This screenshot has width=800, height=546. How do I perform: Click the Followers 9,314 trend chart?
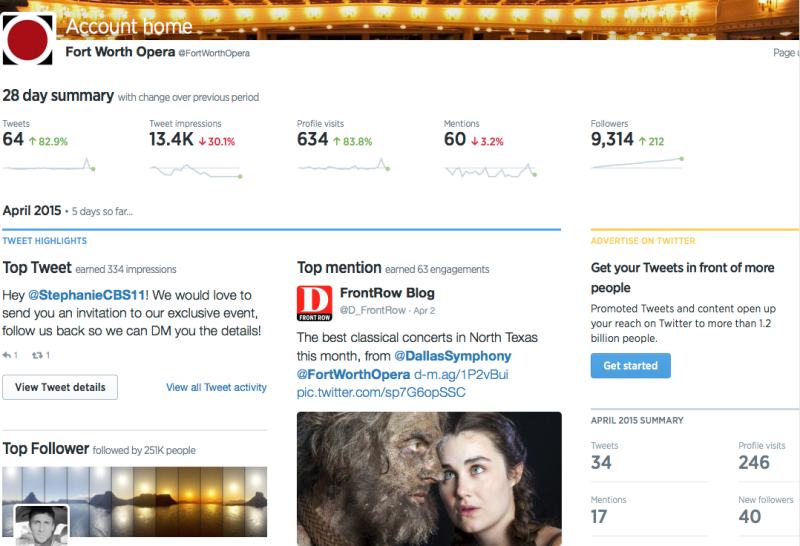pyautogui.click(x=637, y=164)
